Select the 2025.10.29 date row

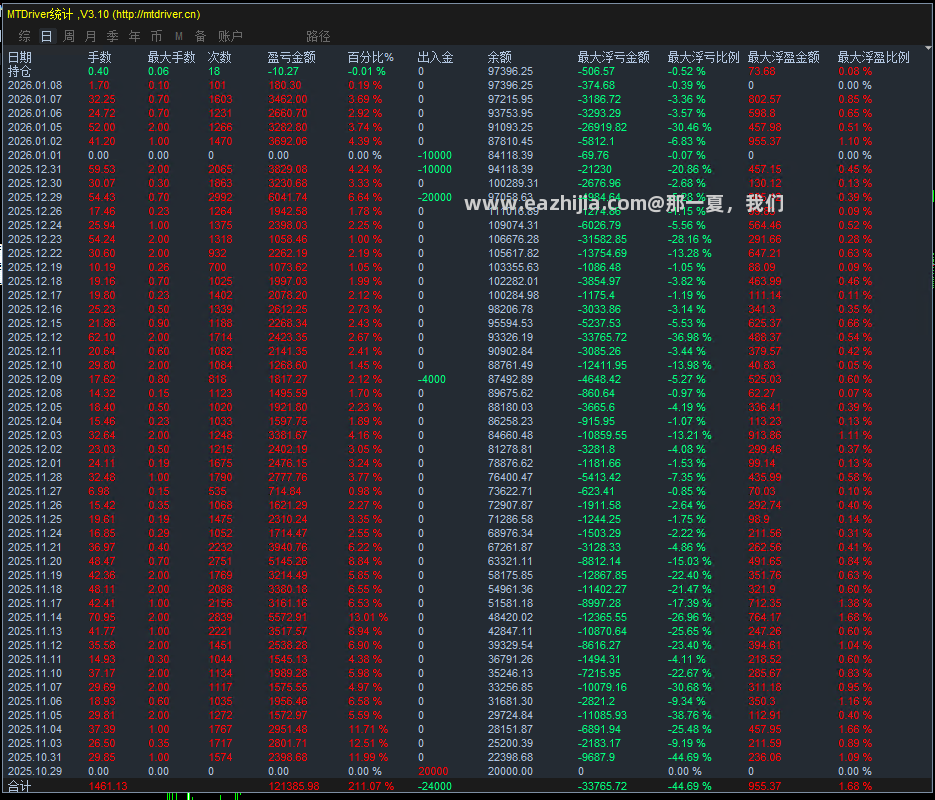pyautogui.click(x=35, y=771)
